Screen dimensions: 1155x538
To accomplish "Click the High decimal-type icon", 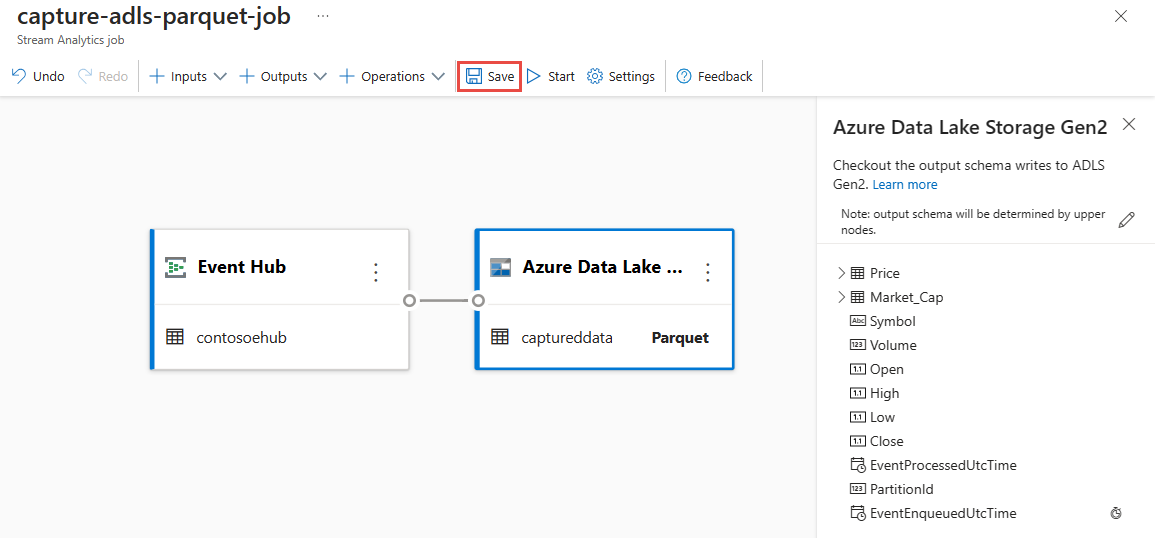I will [x=857, y=394].
